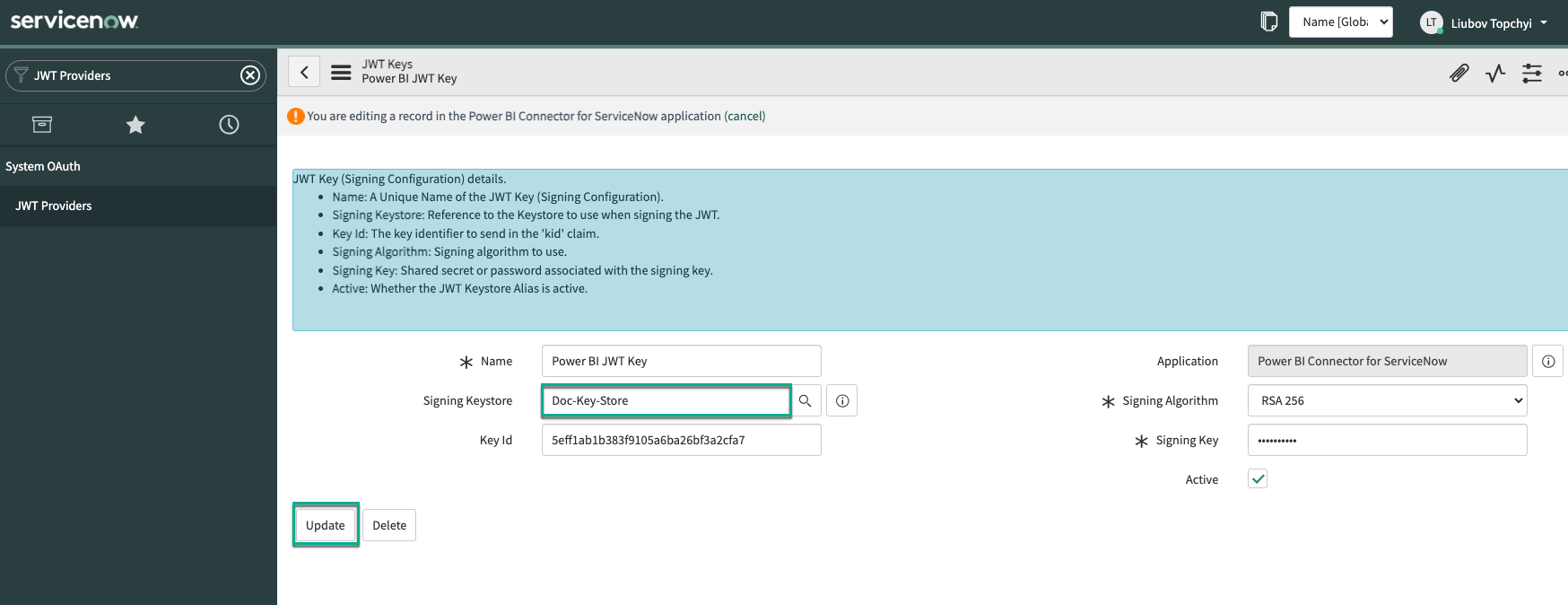Click into the Key Id field
This screenshot has width=1568, height=605.
pos(681,441)
